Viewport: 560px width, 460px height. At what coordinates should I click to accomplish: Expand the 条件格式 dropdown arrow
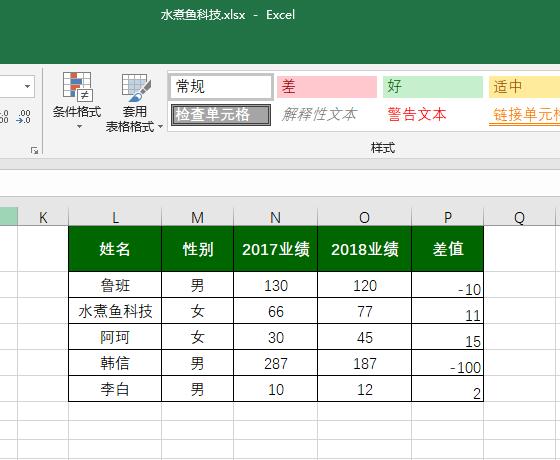click(79, 126)
